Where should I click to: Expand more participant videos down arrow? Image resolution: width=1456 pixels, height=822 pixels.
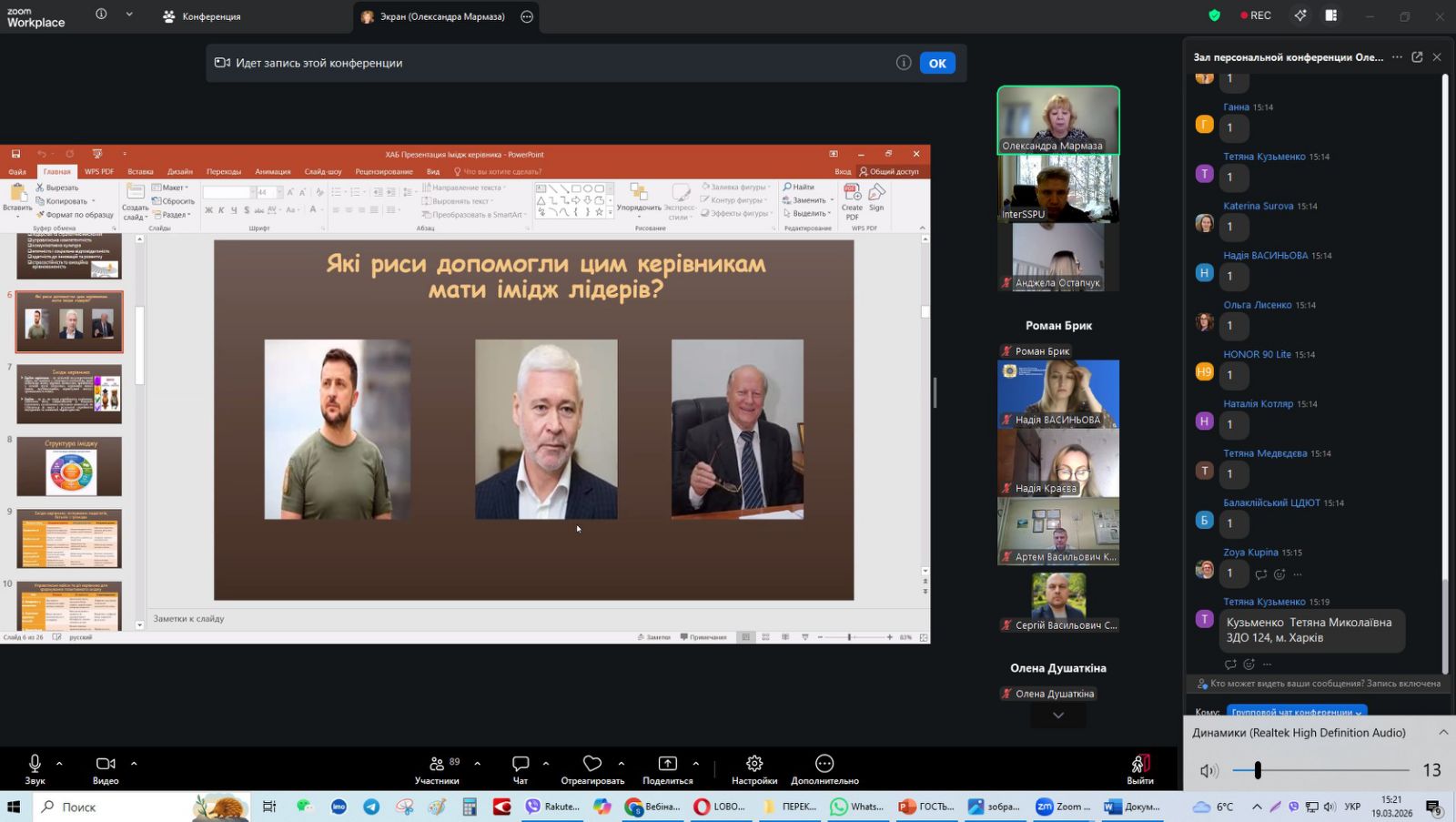(1057, 715)
